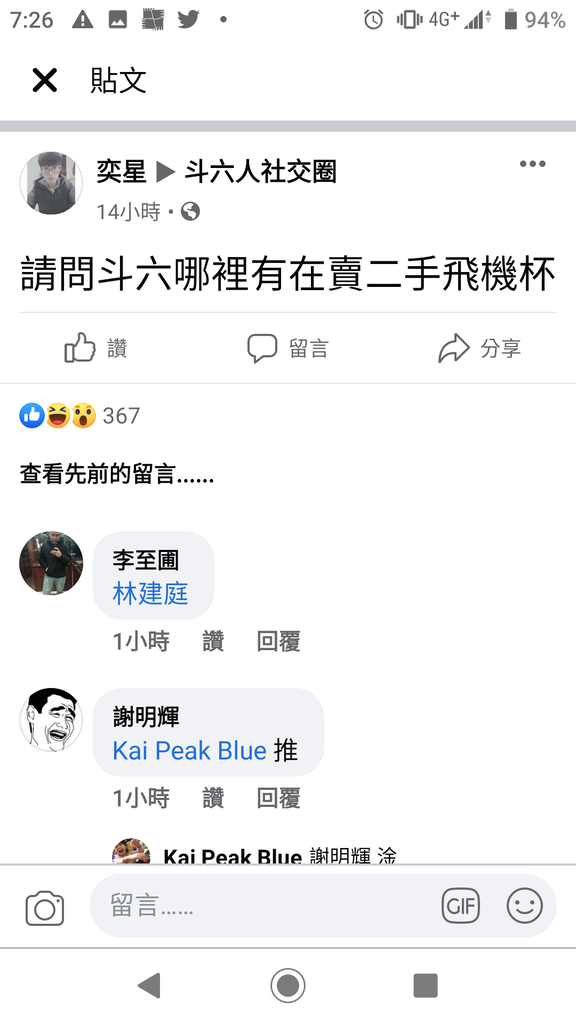Like 李至圃's comment with 讚
The image size is (576, 1024).
click(x=213, y=641)
